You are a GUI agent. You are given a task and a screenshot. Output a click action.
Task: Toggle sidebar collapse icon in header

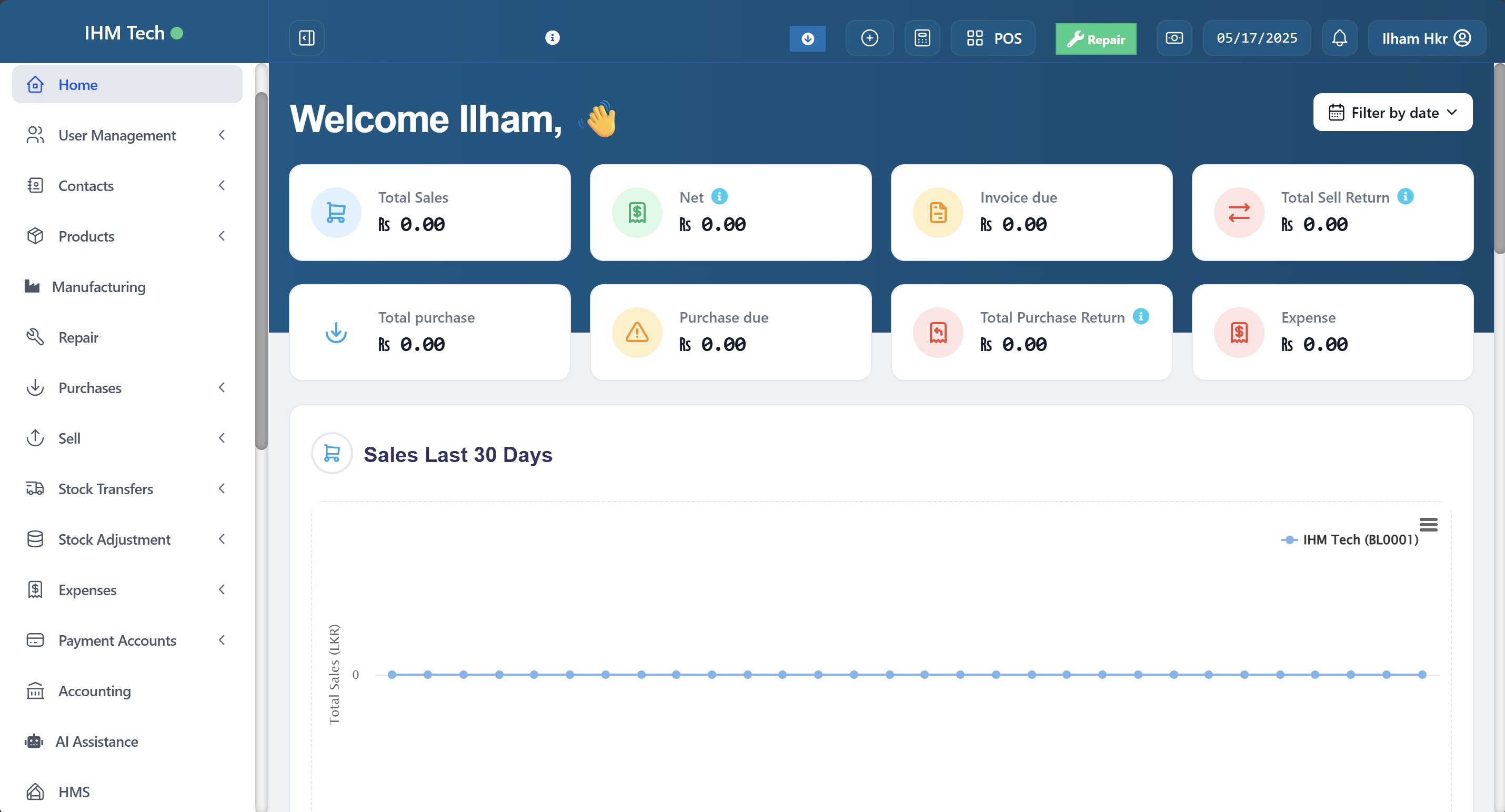click(307, 38)
